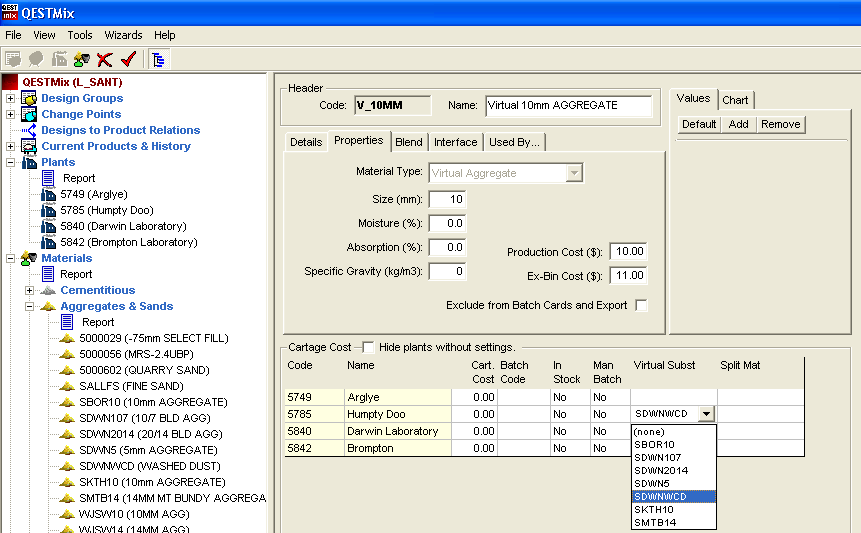Click the red X toolbar icon
The image size is (861, 533).
point(105,60)
